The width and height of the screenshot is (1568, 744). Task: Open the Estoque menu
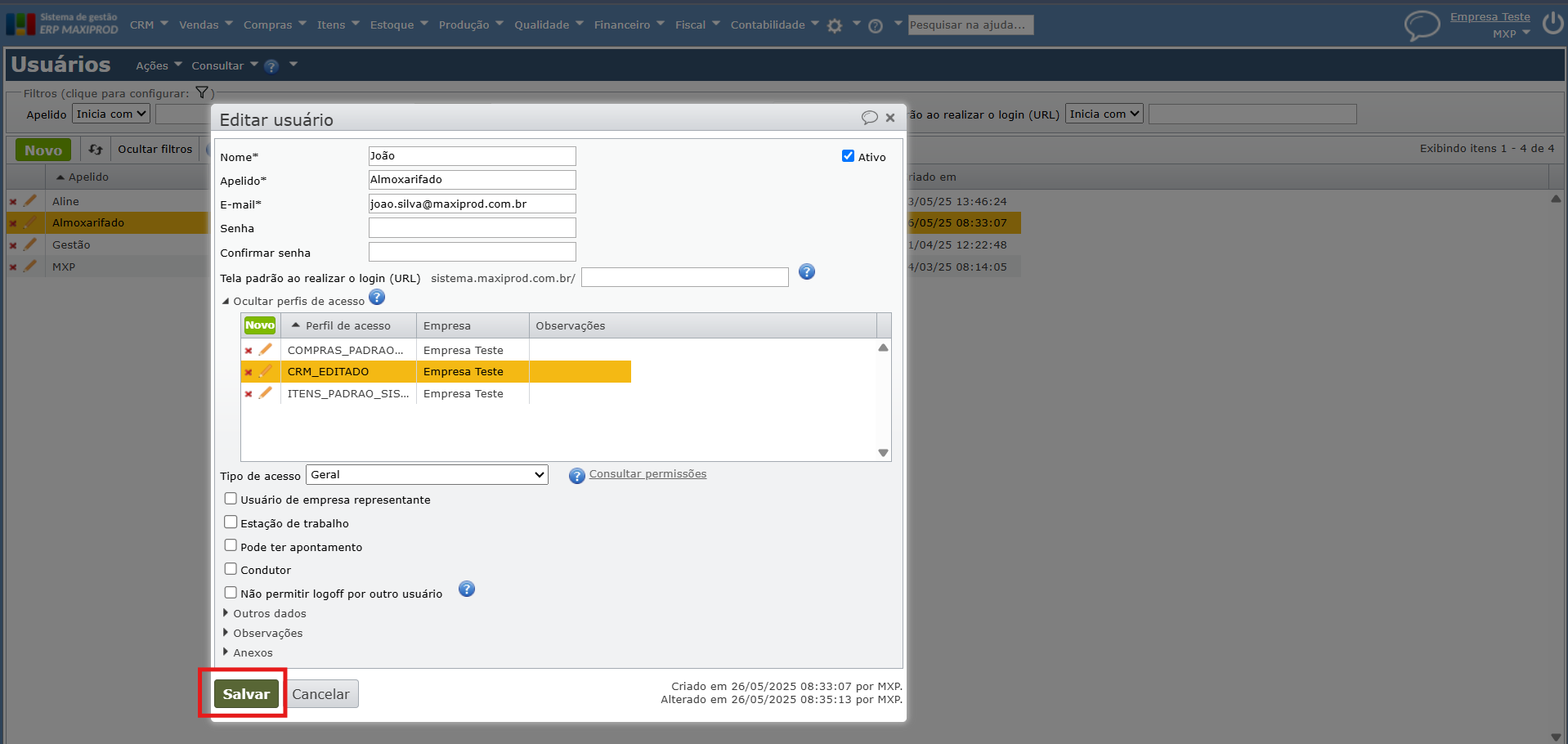pos(399,25)
